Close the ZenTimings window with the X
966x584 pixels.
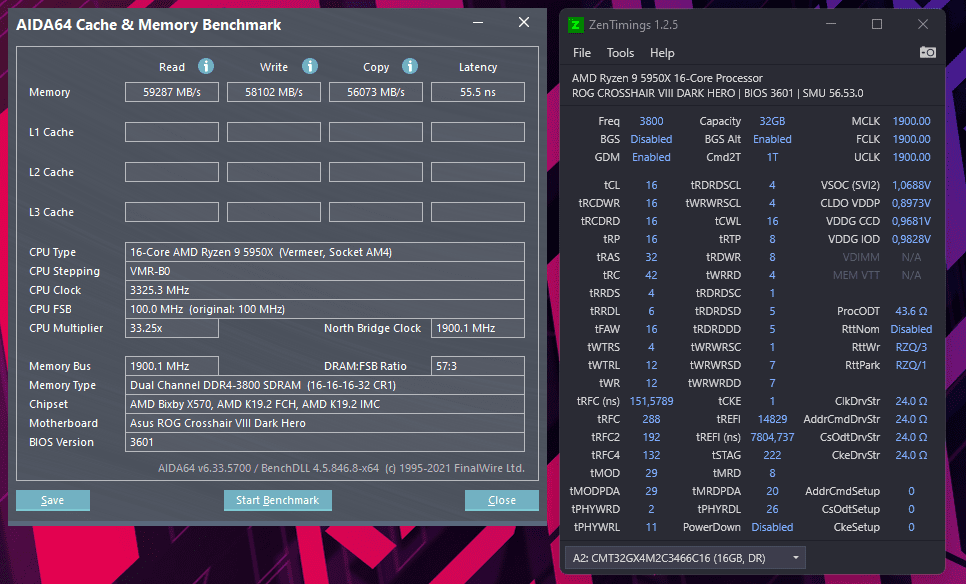pyautogui.click(x=922, y=24)
